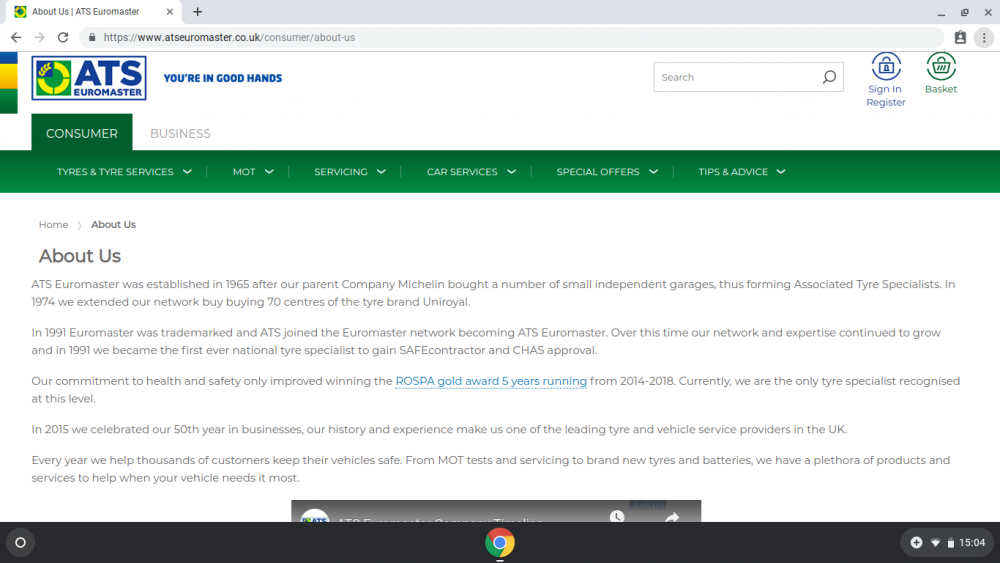Click the video share arrow icon
Viewport: 1000px width, 563px height.
click(672, 517)
